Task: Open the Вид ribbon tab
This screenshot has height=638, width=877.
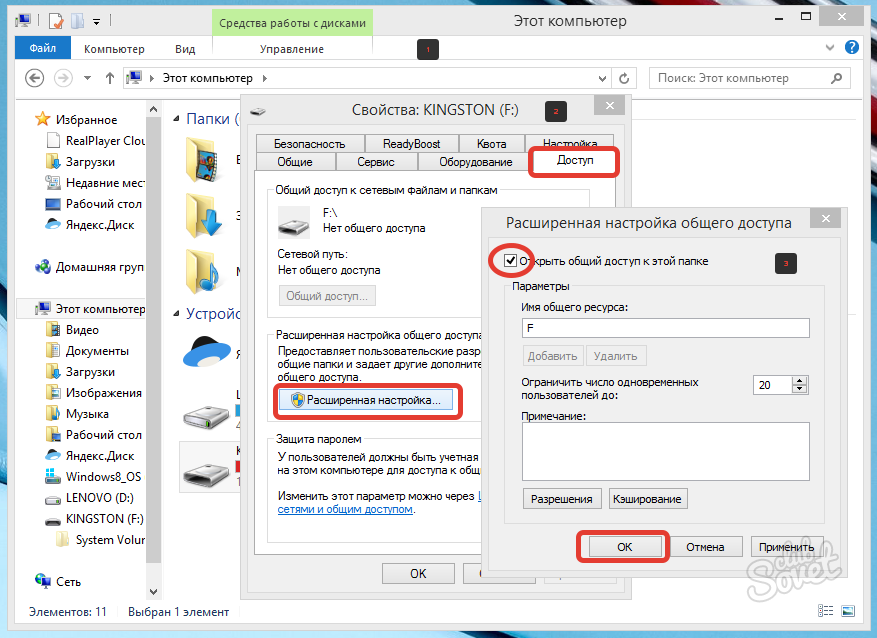Action: pos(185,49)
